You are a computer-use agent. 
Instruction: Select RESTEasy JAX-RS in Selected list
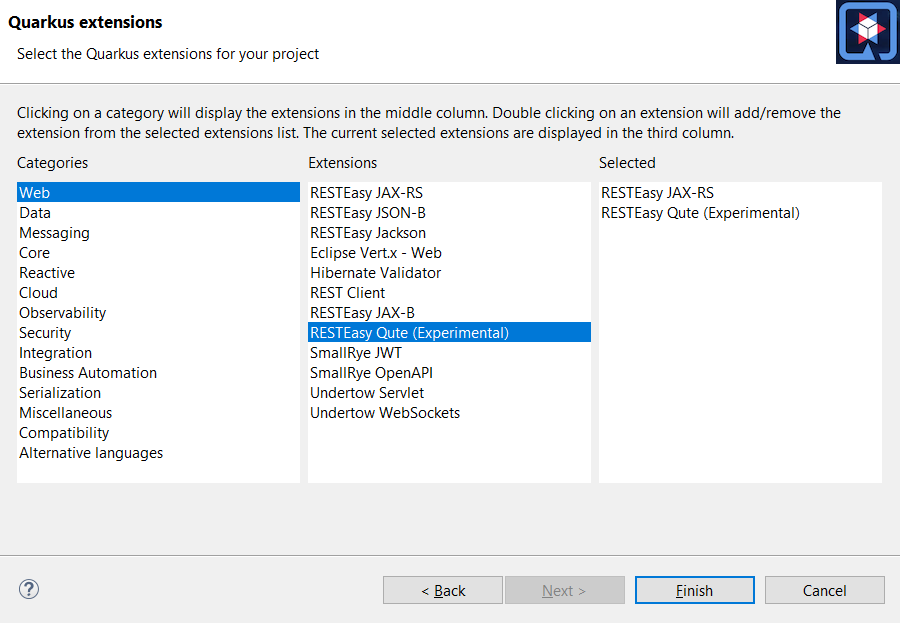click(657, 193)
